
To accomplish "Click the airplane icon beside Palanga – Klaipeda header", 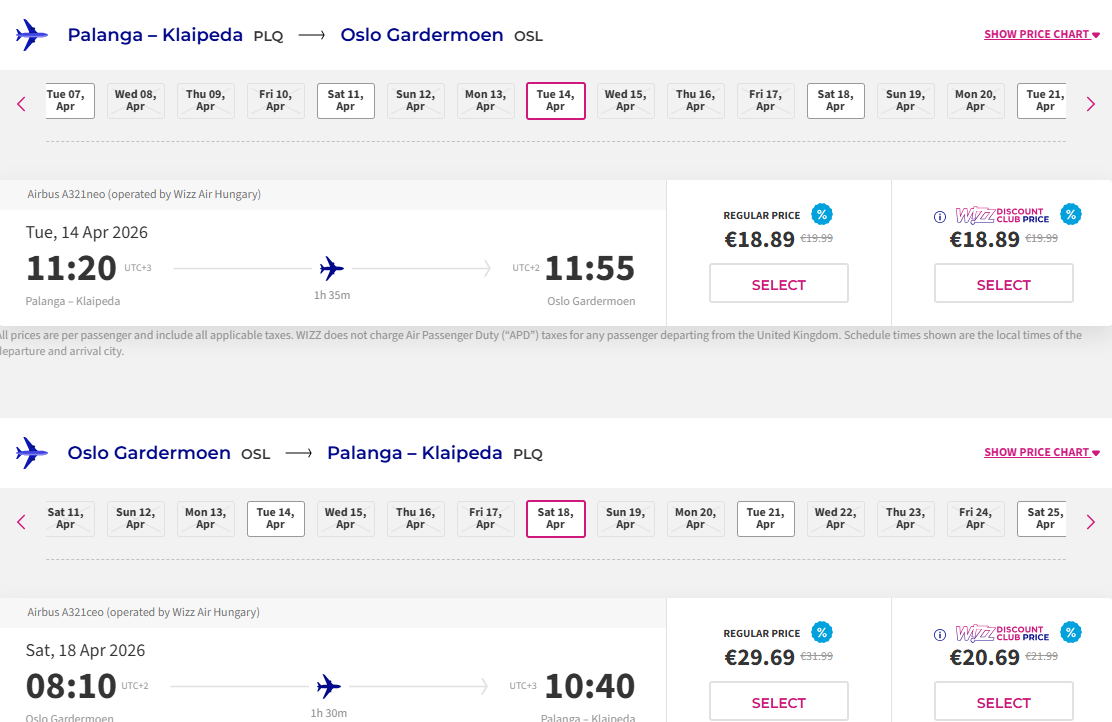I will point(32,35).
